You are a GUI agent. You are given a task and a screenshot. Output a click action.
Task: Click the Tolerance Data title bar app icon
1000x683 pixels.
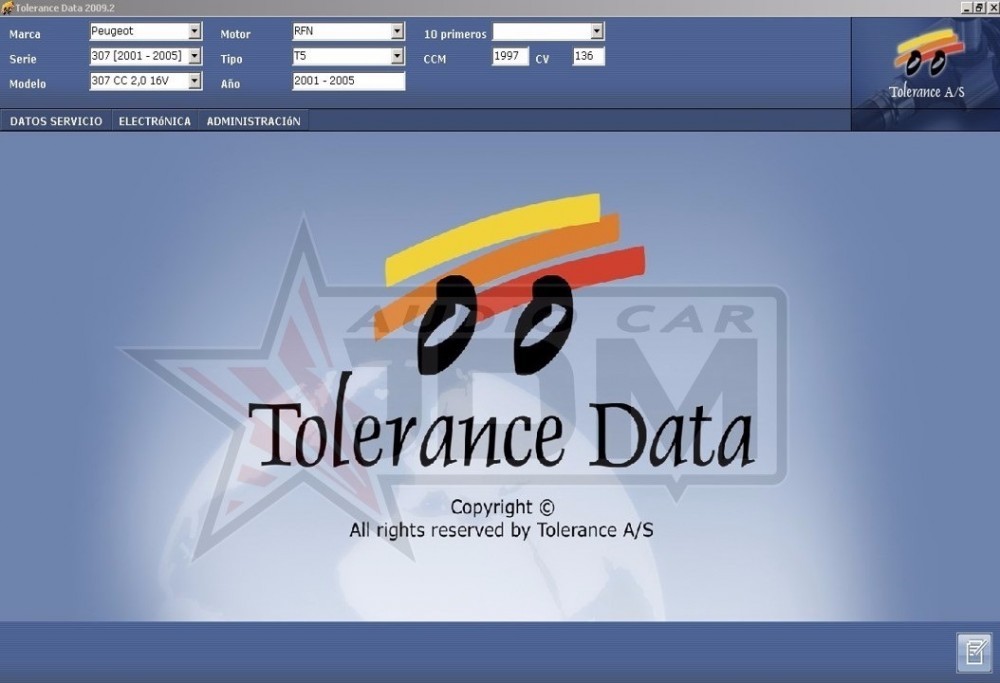pos(7,8)
